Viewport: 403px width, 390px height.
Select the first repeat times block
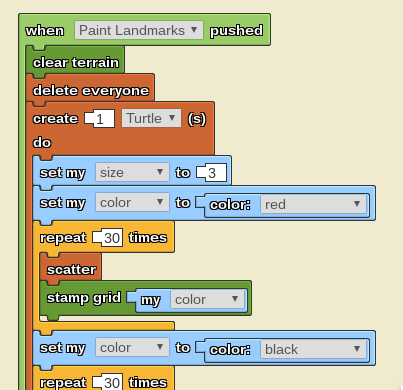tap(104, 237)
